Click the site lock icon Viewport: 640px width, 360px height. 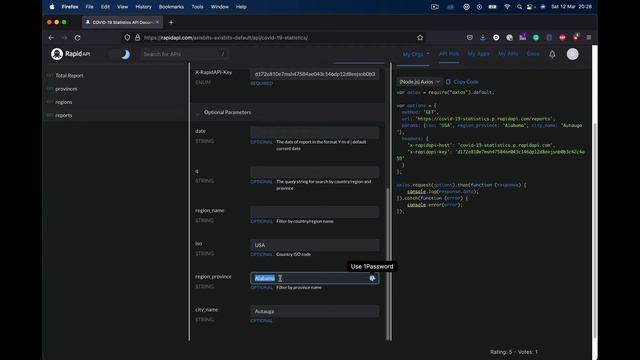click(138, 38)
